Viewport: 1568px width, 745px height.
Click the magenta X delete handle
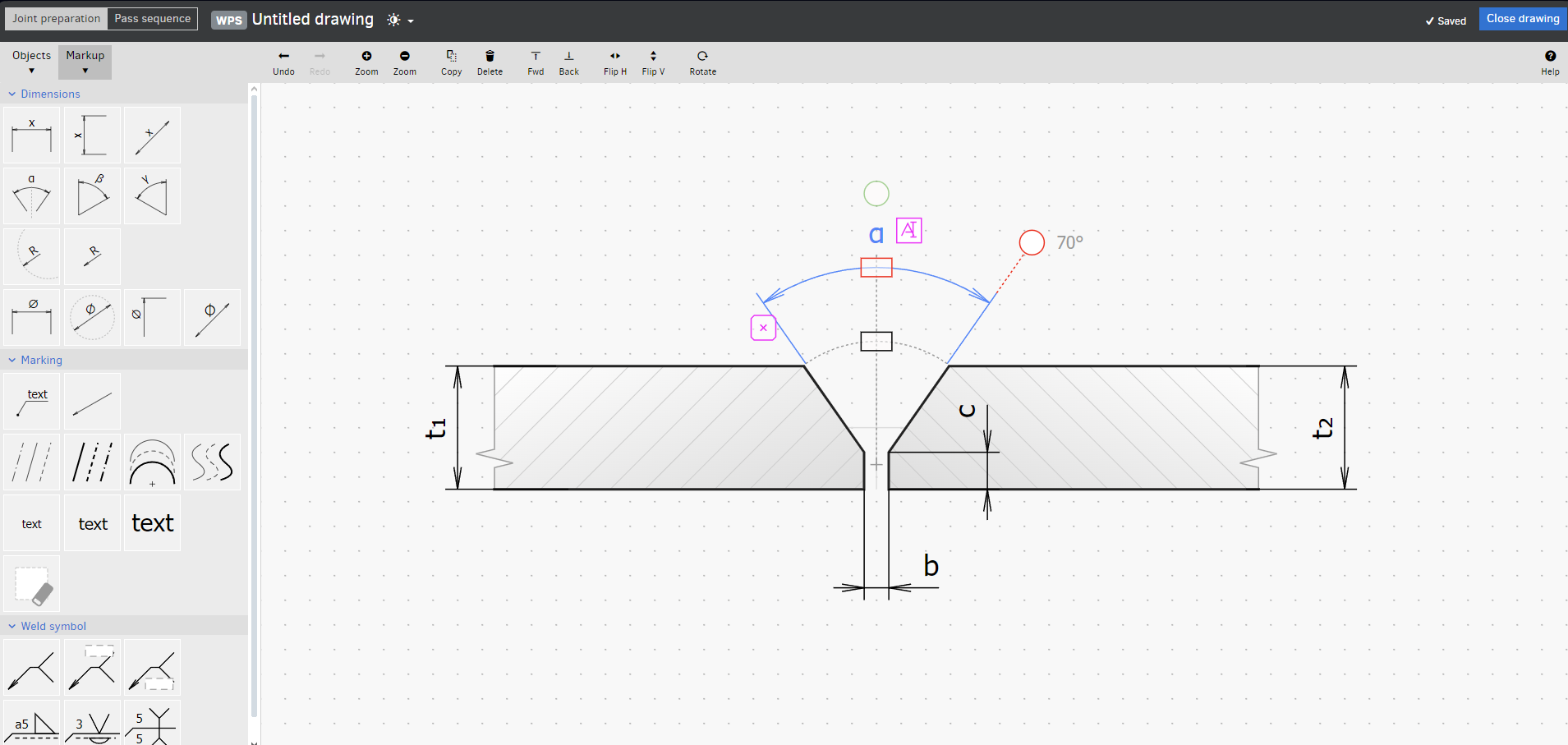point(763,328)
